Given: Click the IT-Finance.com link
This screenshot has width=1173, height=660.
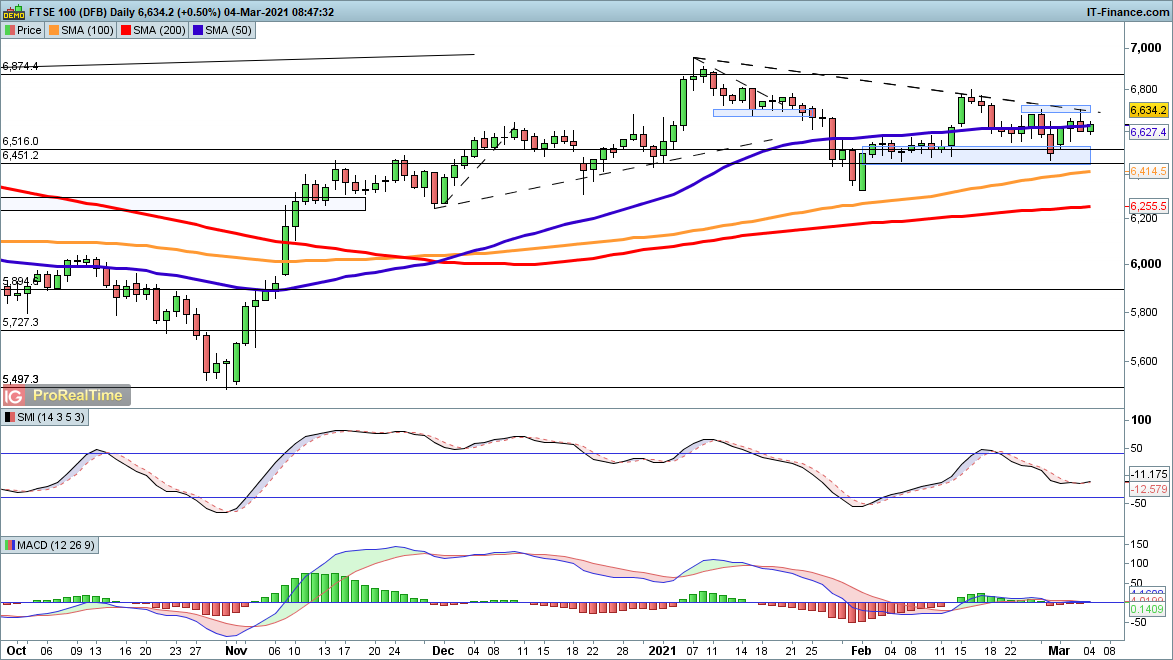Looking at the screenshot, I should pos(1126,12).
